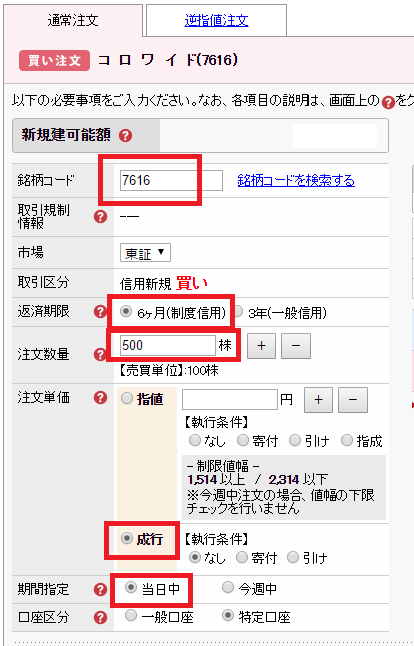Decrease order quantity with minus button
This screenshot has height=646, width=414.
coord(296,346)
